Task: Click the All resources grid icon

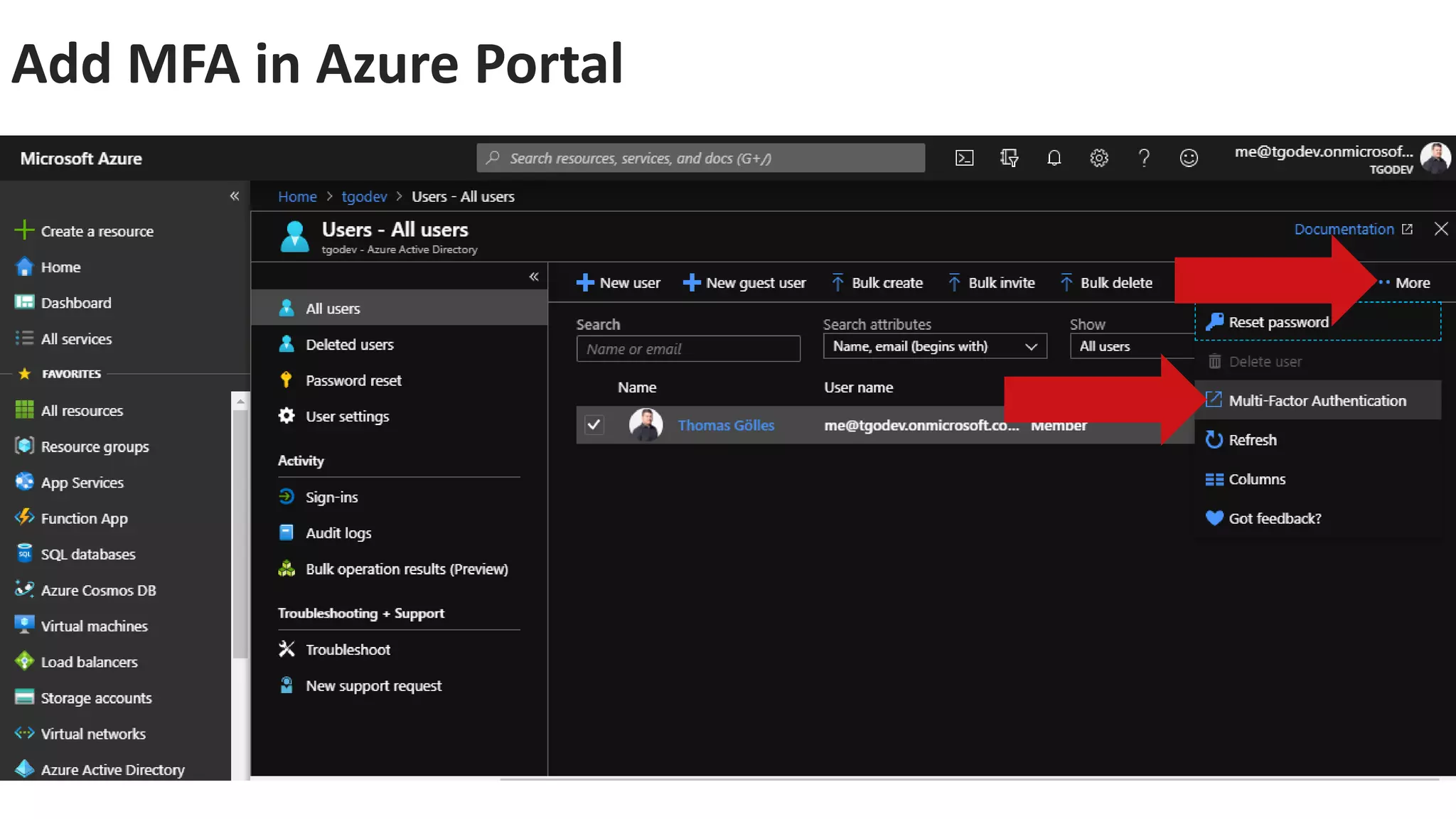Action: click(x=24, y=410)
